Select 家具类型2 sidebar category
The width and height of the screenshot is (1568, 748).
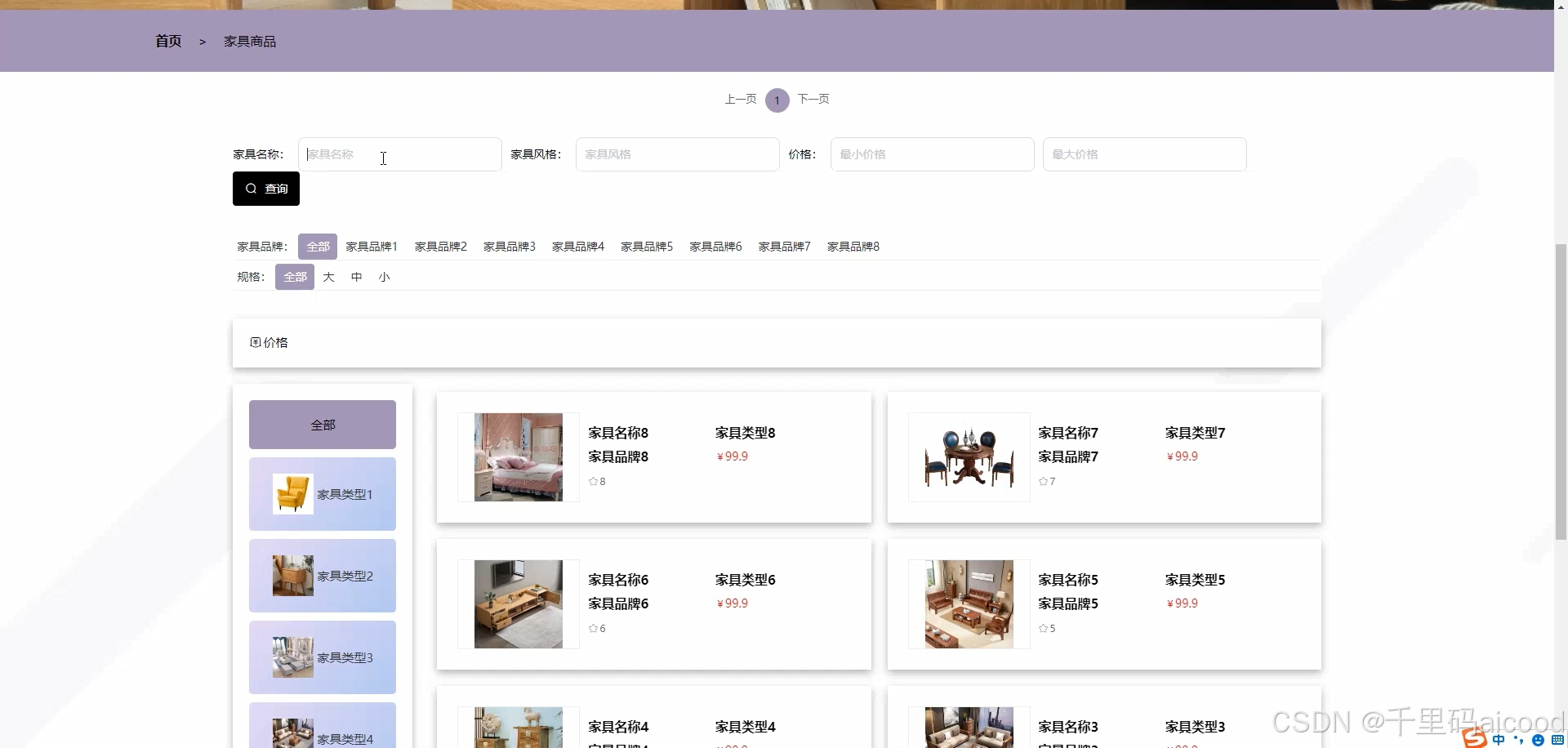[323, 576]
